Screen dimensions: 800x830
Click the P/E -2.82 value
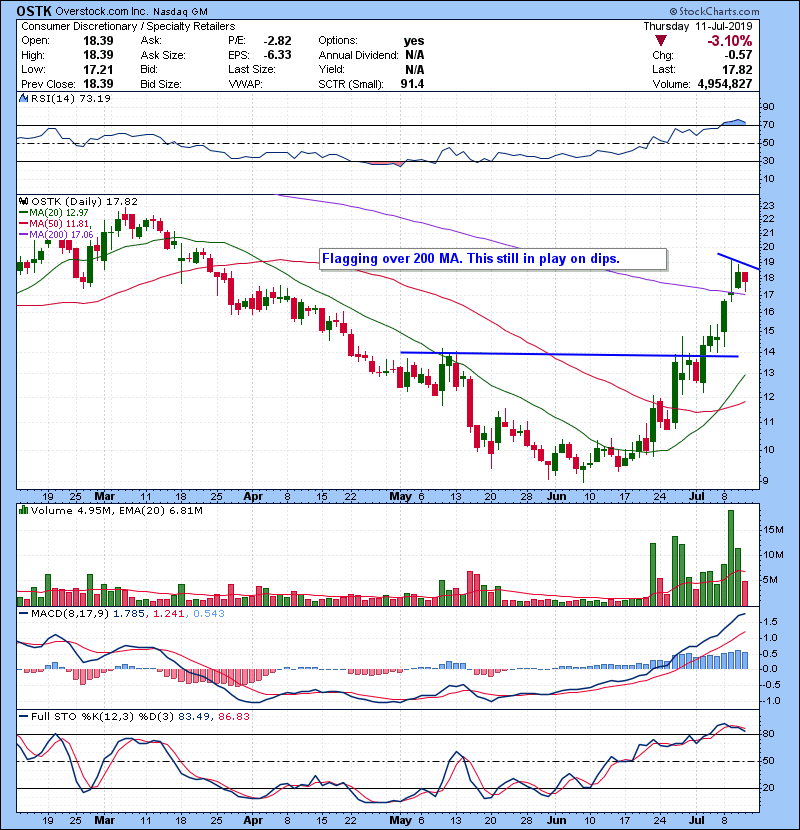[x=277, y=40]
